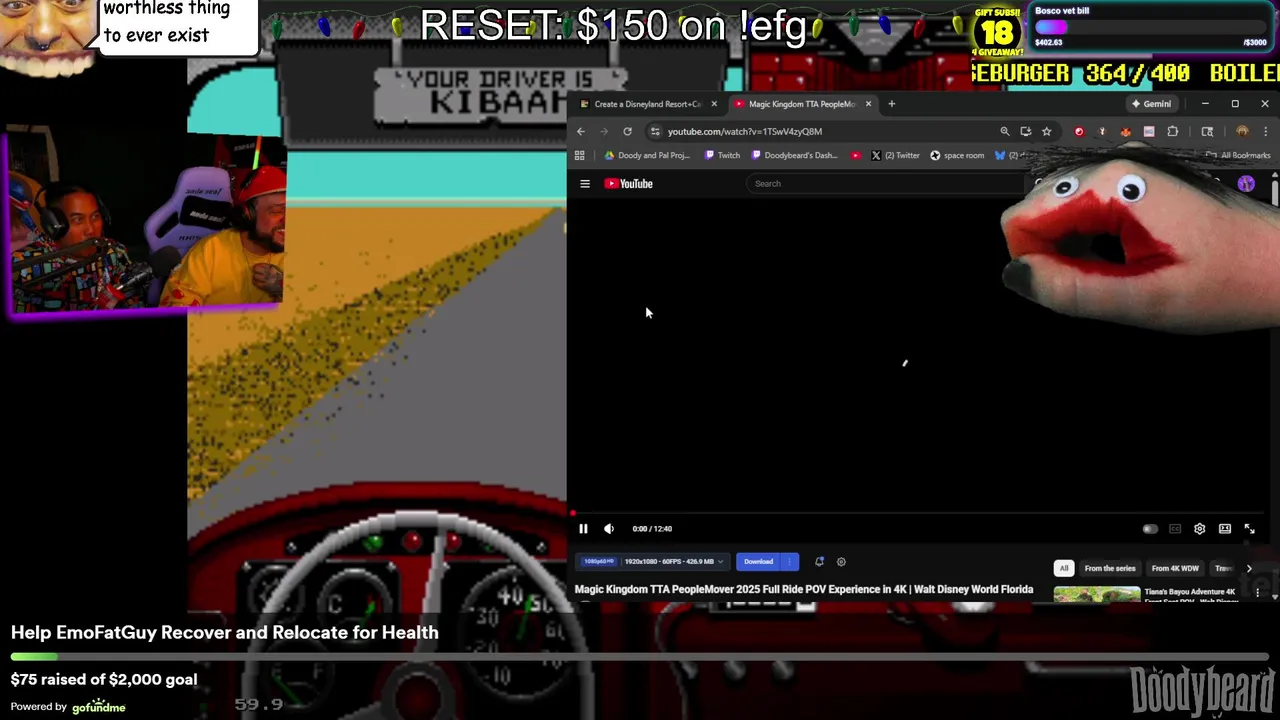
Task: Select the All filter chip
Action: point(1064,568)
